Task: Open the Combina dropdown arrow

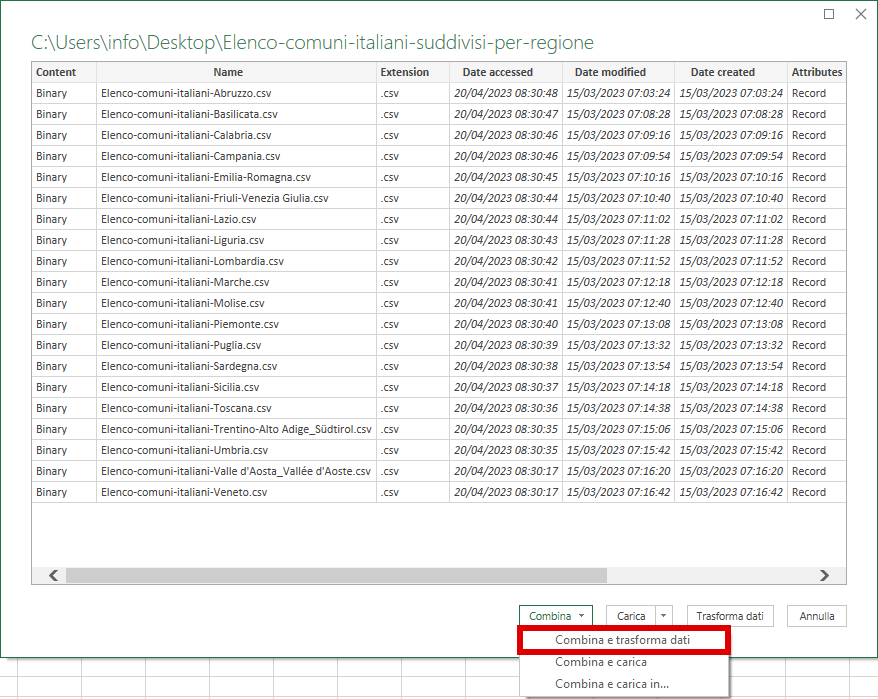Action: [582, 616]
